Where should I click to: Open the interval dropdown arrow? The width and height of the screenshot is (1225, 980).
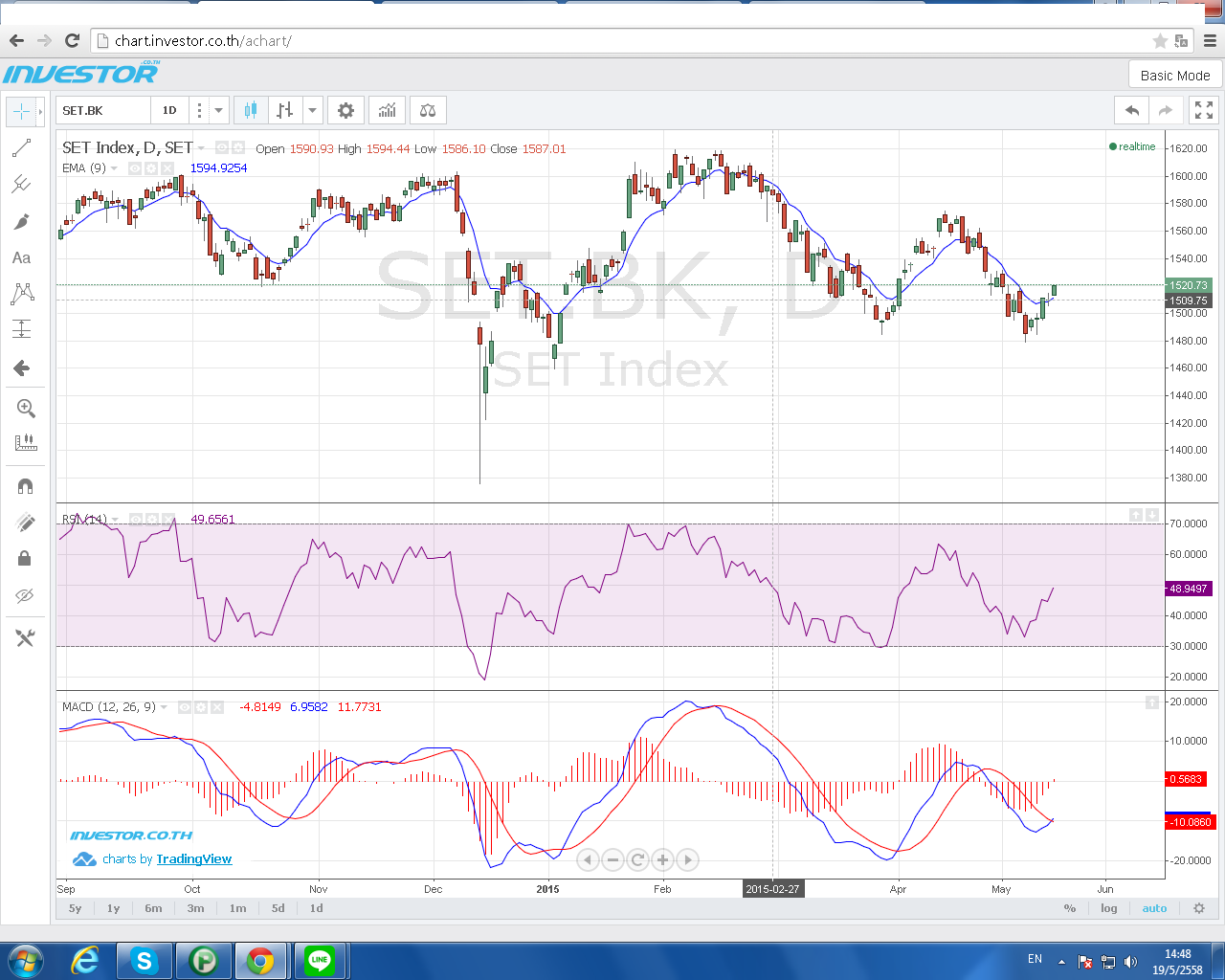[x=218, y=111]
